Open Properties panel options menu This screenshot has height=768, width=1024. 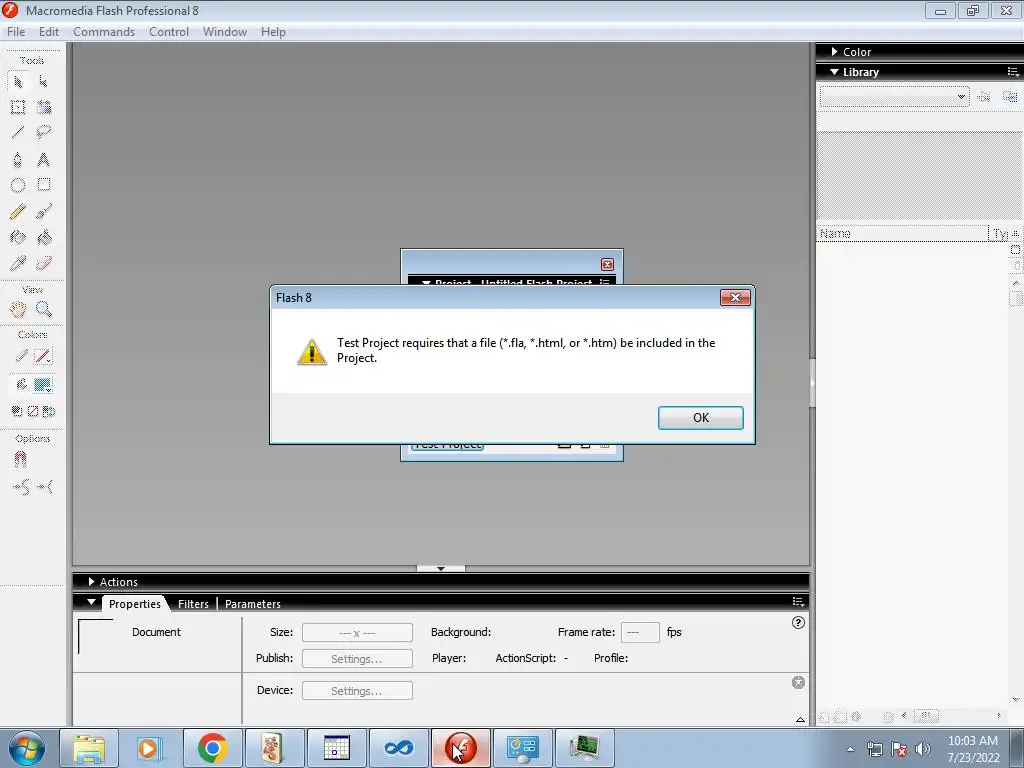point(798,601)
